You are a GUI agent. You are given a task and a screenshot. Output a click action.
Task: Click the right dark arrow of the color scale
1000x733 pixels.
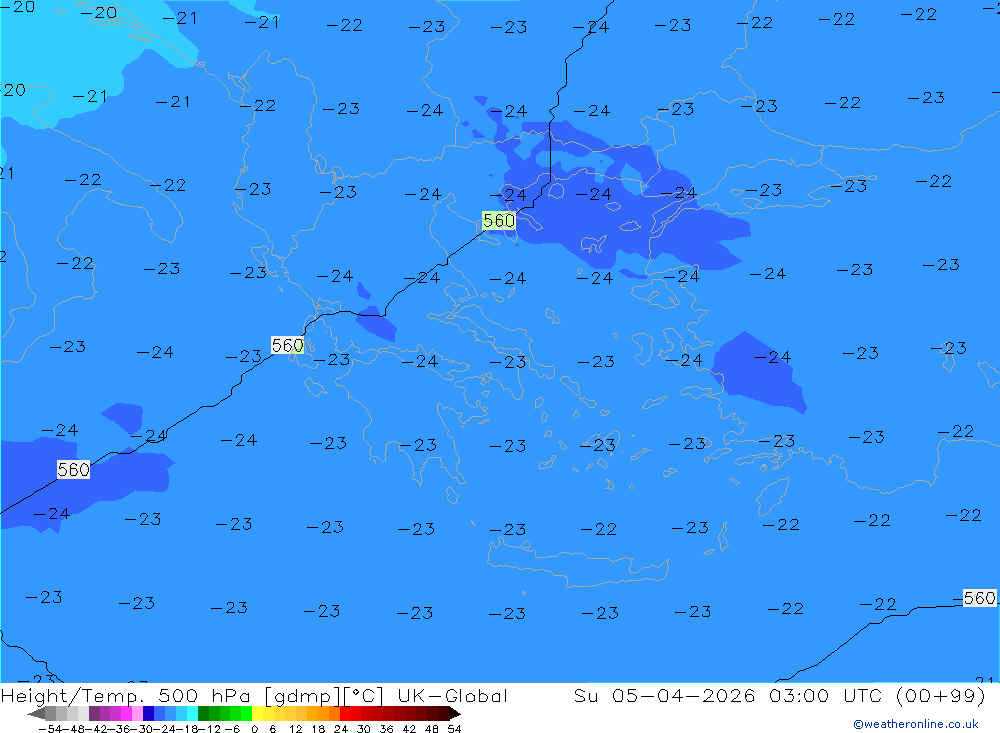click(x=455, y=713)
